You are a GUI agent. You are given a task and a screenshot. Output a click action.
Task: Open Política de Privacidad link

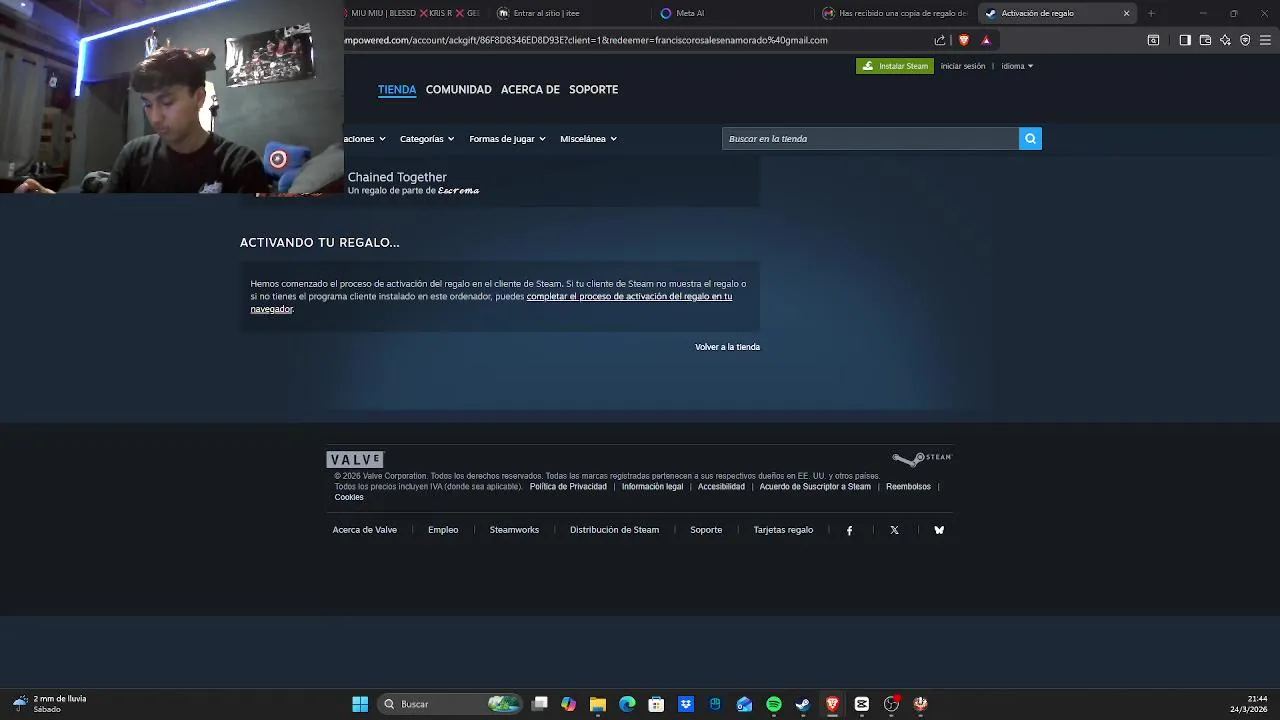click(568, 487)
